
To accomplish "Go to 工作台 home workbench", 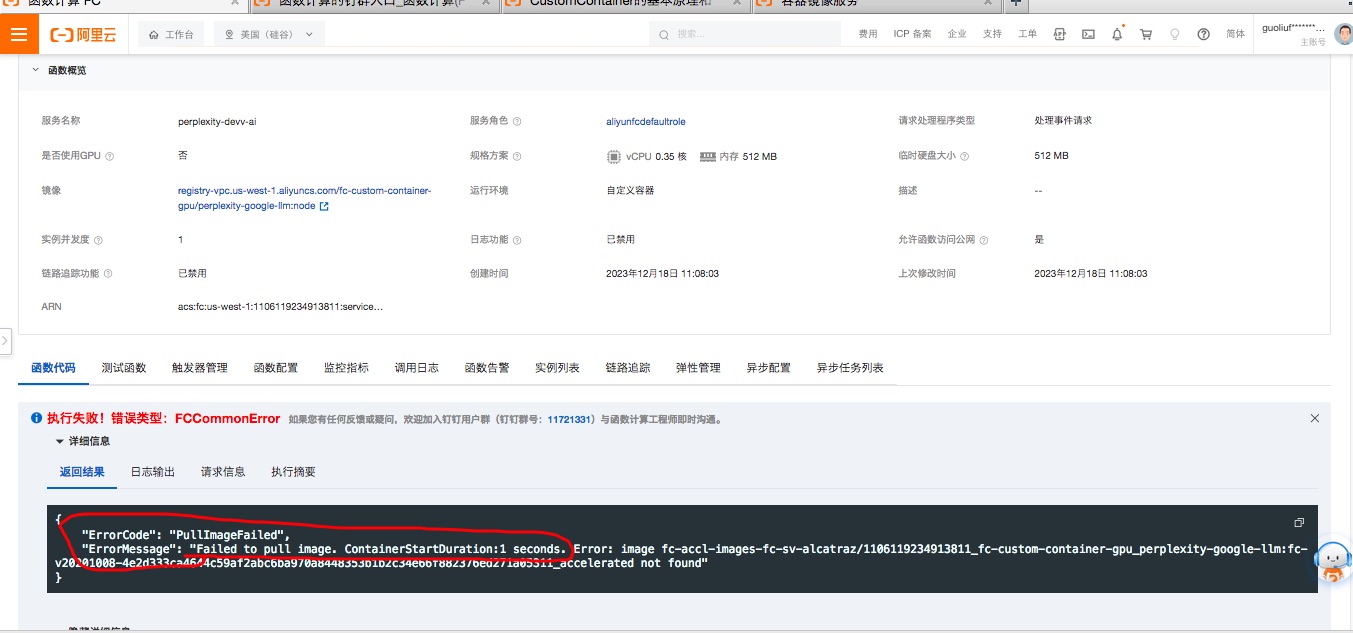I will [x=171, y=35].
